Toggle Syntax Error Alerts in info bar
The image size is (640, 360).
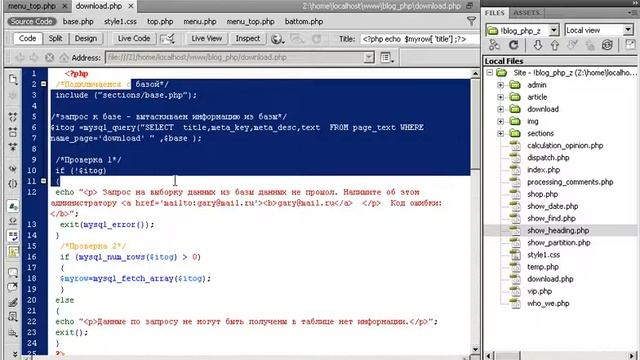tap(13, 251)
